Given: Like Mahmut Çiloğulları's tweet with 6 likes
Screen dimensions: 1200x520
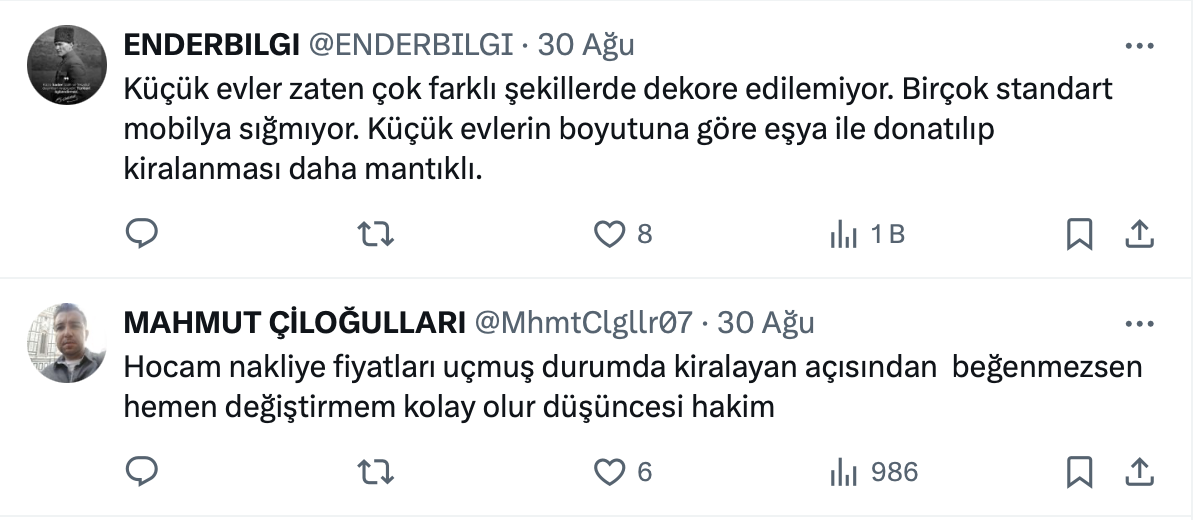Looking at the screenshot, I should coord(609,471).
